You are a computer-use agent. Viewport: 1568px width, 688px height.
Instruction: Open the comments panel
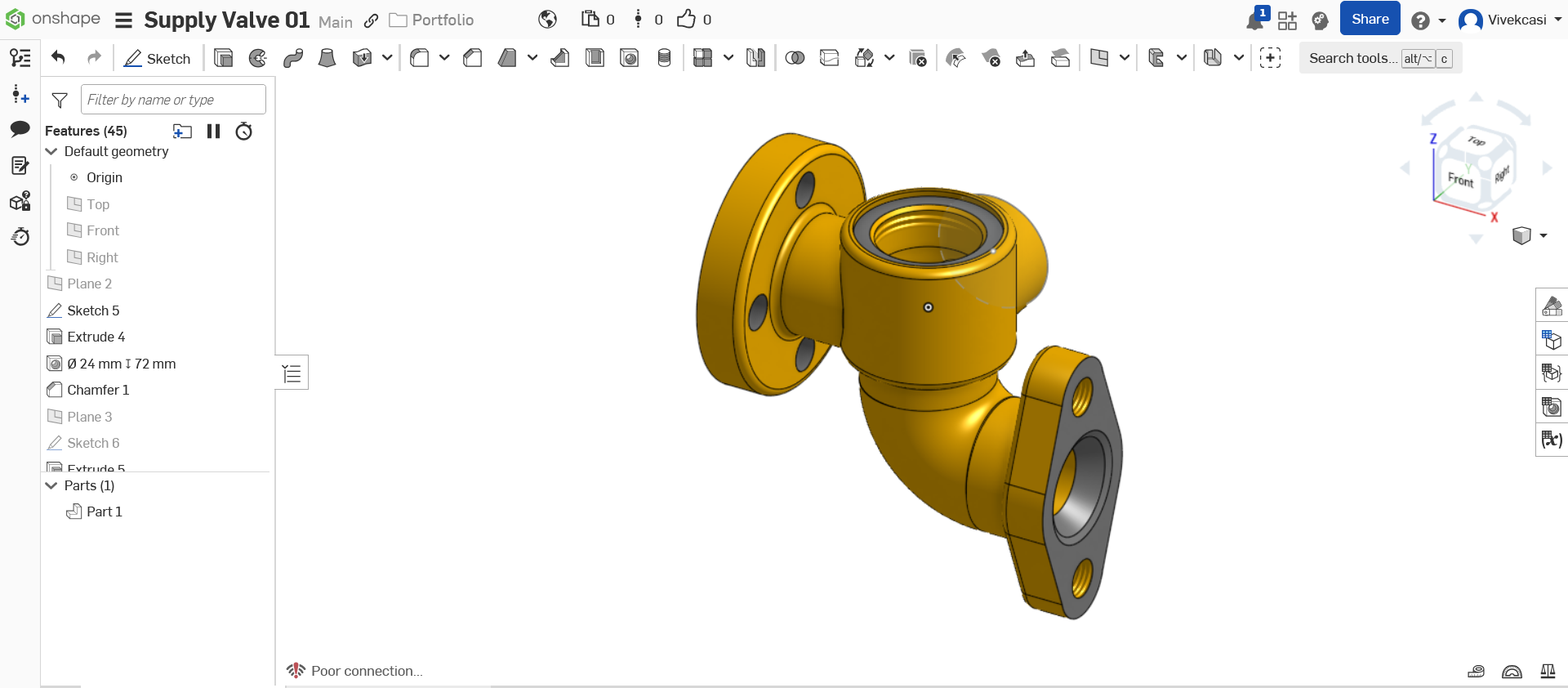[x=20, y=129]
